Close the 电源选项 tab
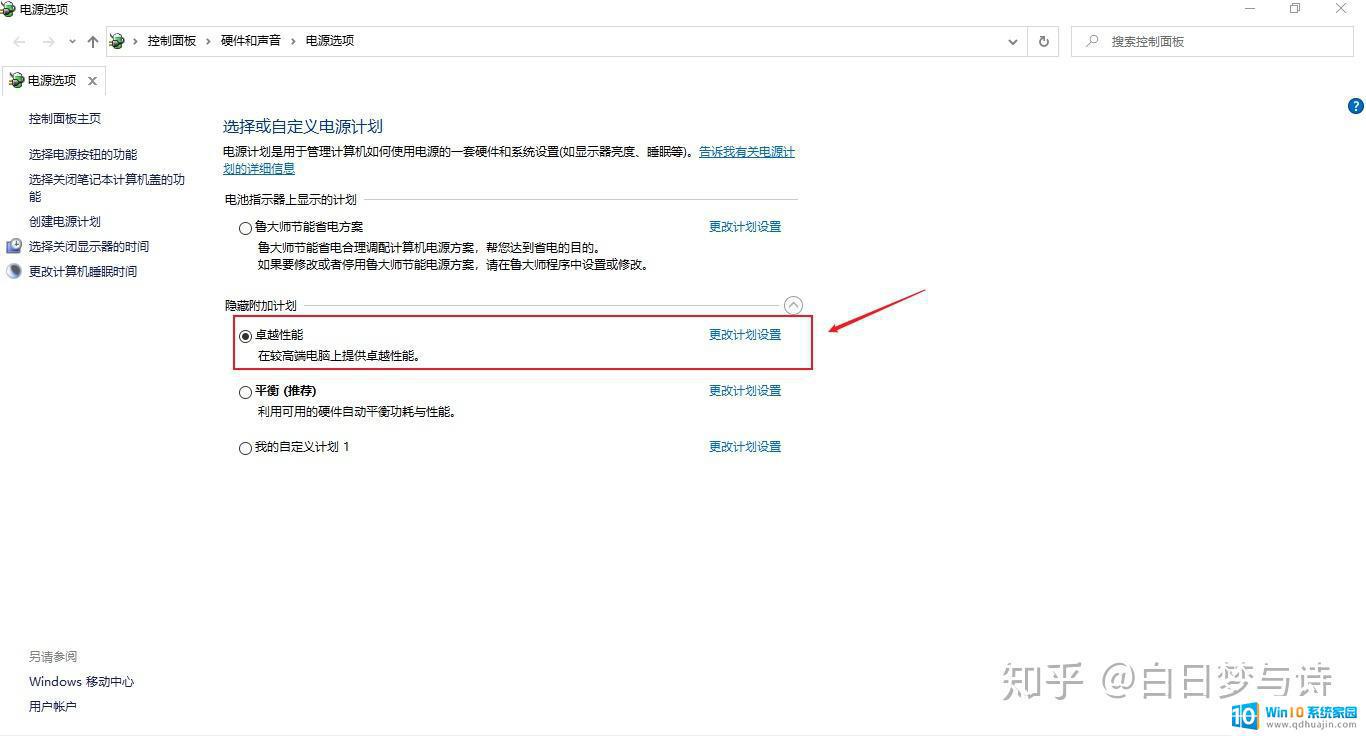 (x=92, y=81)
